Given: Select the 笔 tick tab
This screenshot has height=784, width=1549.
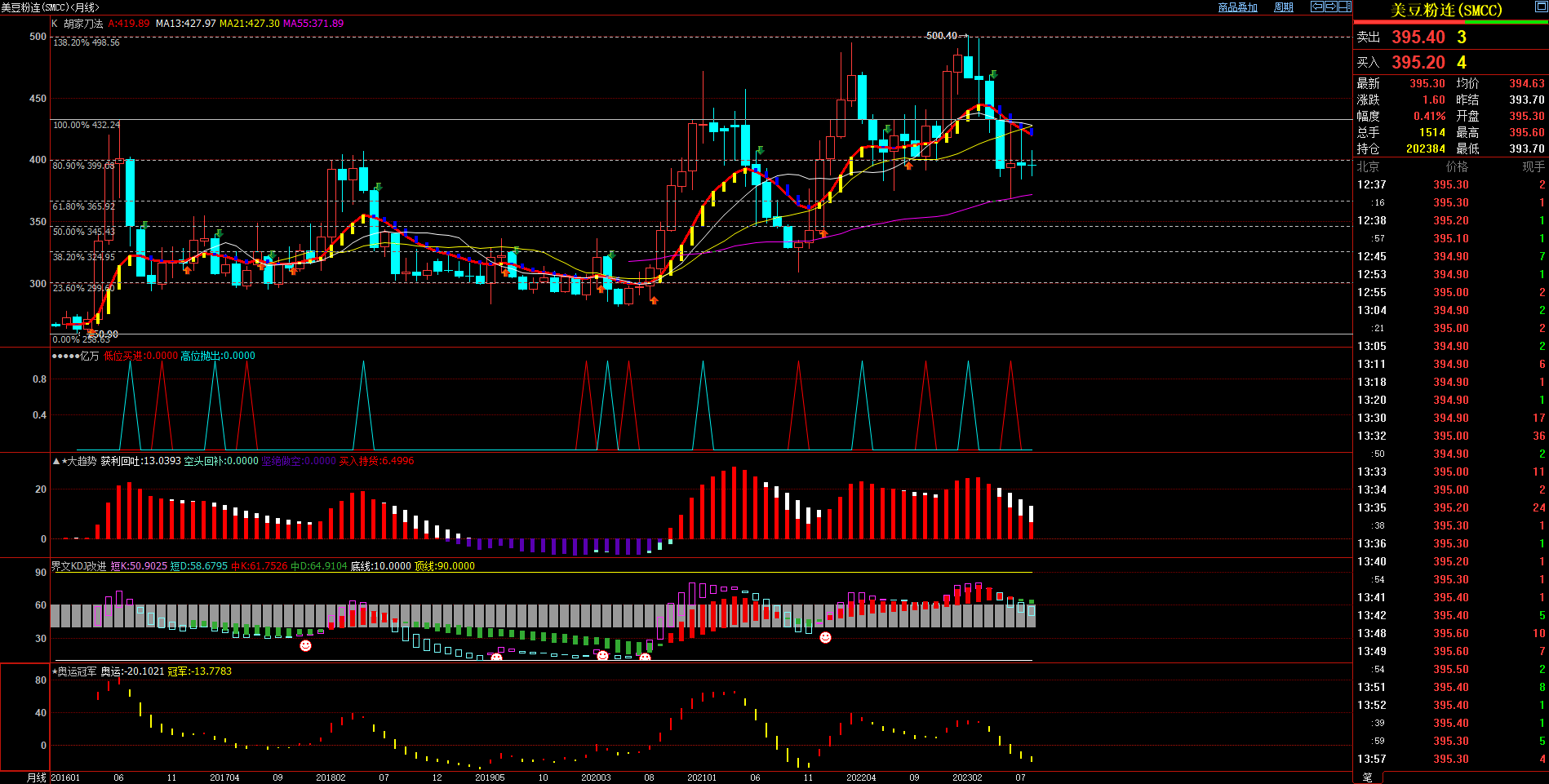Looking at the screenshot, I should click(x=1368, y=777).
